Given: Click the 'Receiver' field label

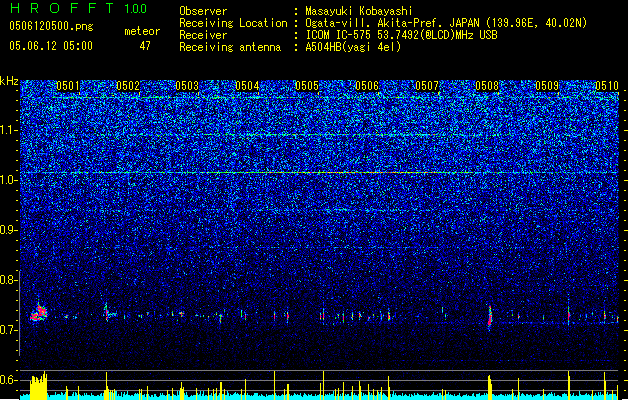Looking at the screenshot, I should 203,35.
